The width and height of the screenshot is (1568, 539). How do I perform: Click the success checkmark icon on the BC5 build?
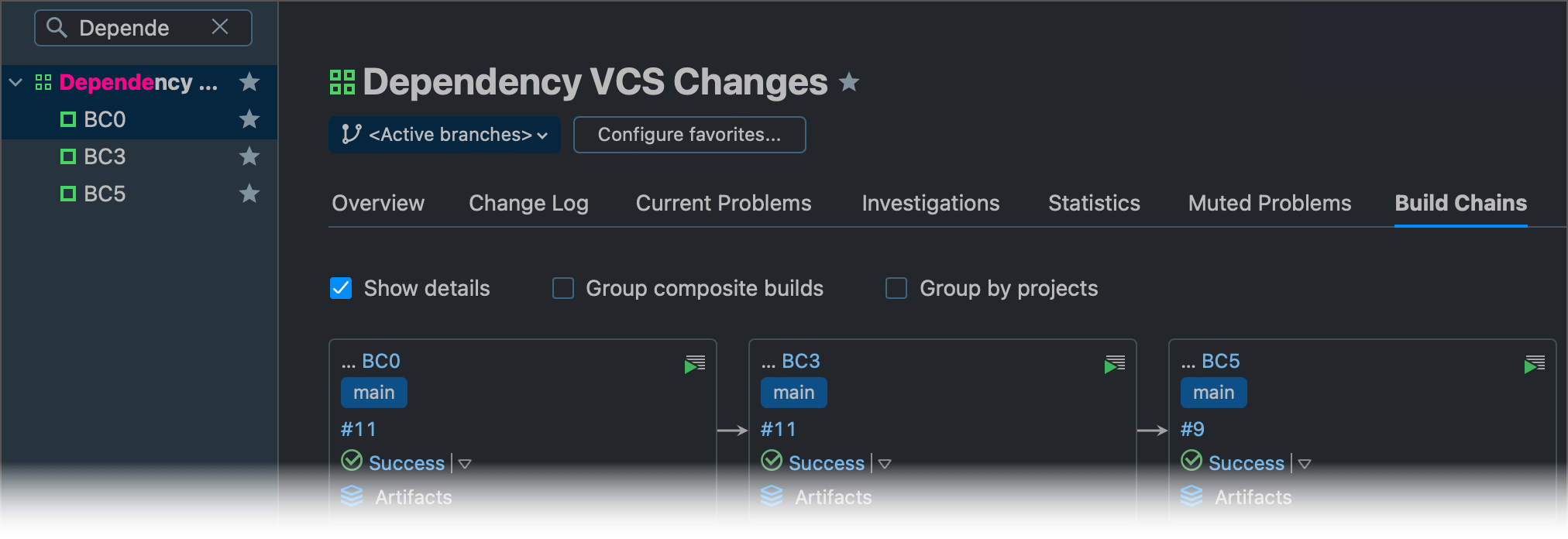[x=1192, y=461]
